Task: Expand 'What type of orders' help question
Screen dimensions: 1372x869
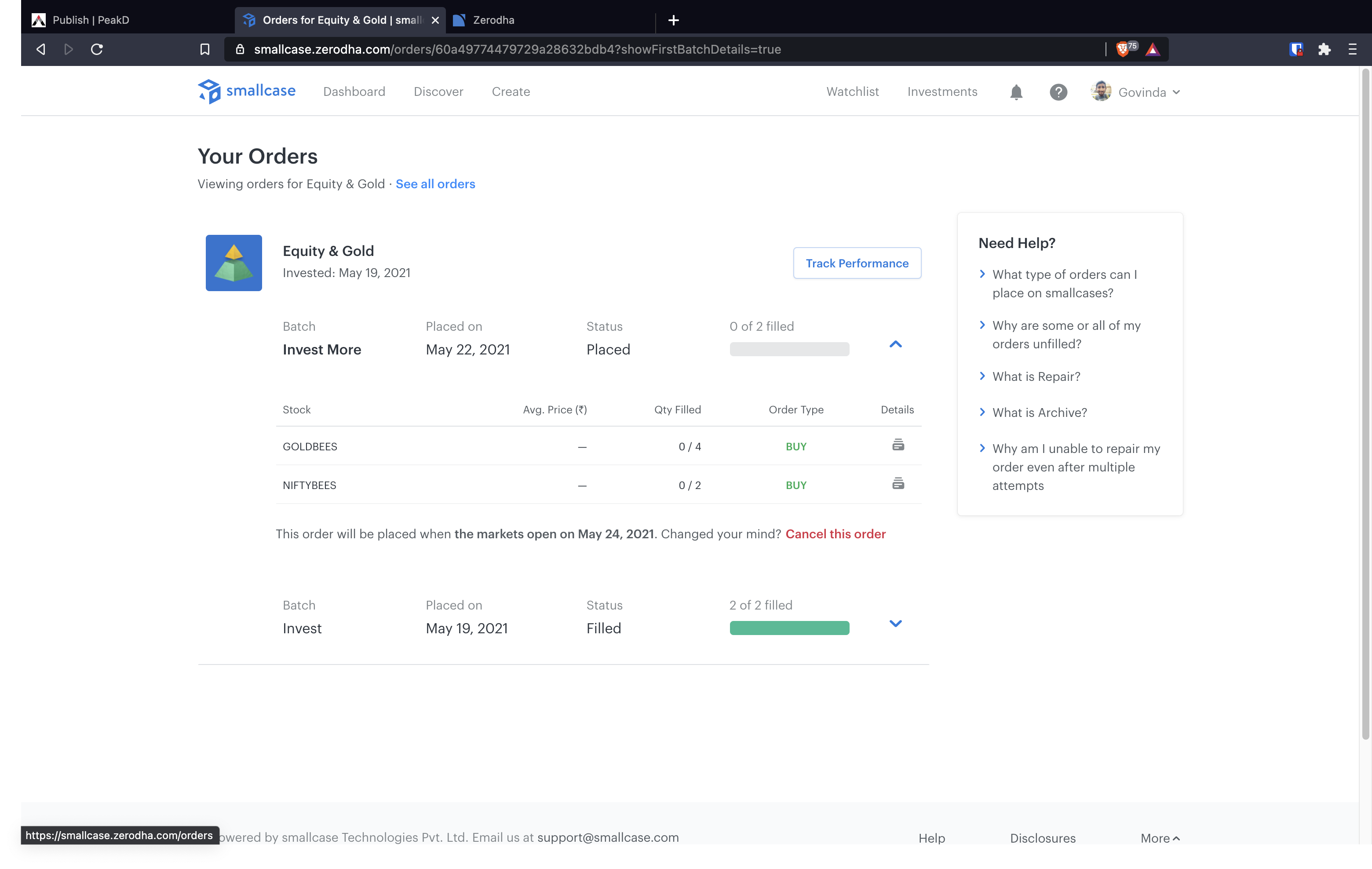Action: click(x=1064, y=284)
